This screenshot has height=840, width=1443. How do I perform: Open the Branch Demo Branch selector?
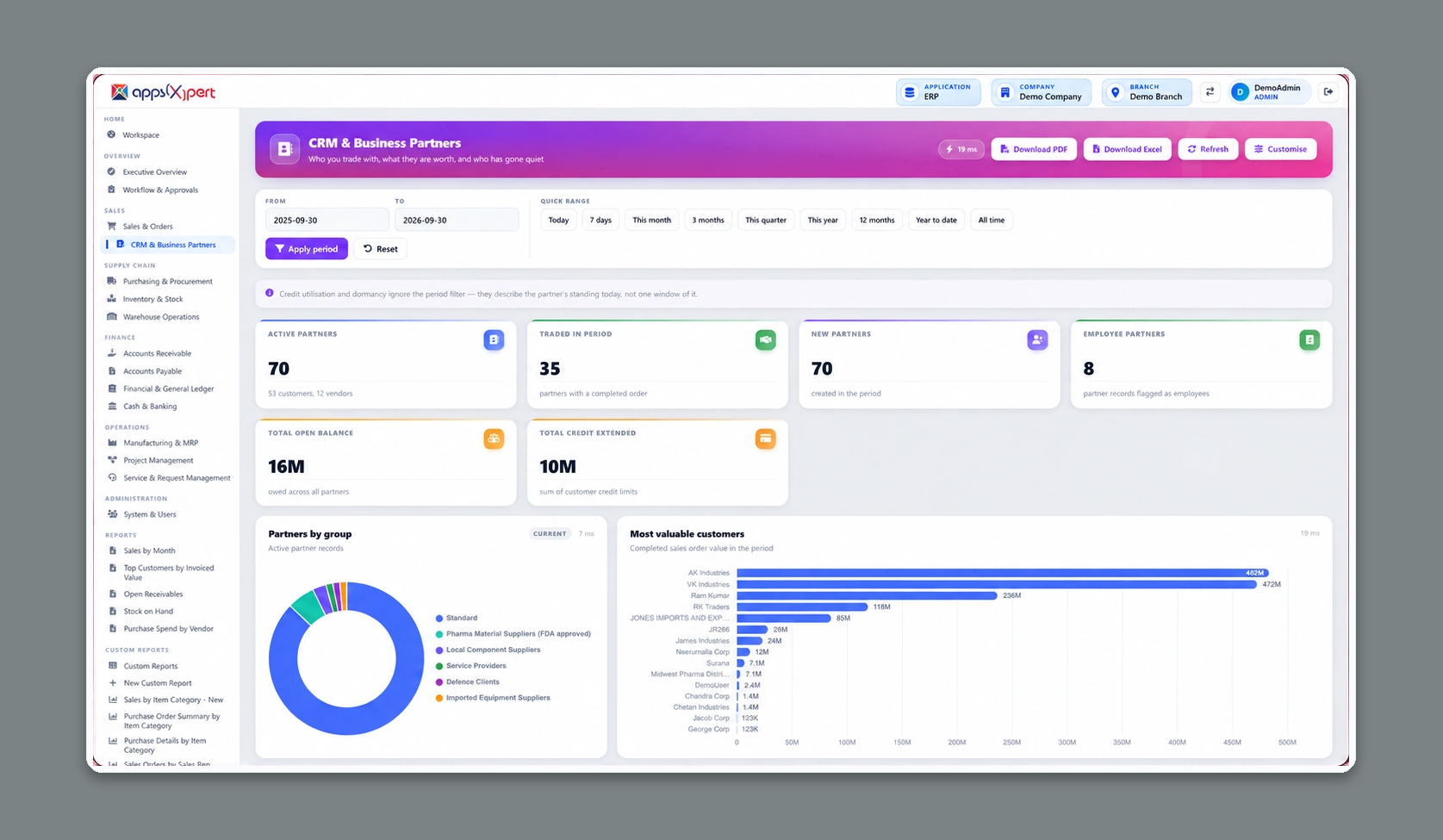tap(1147, 92)
